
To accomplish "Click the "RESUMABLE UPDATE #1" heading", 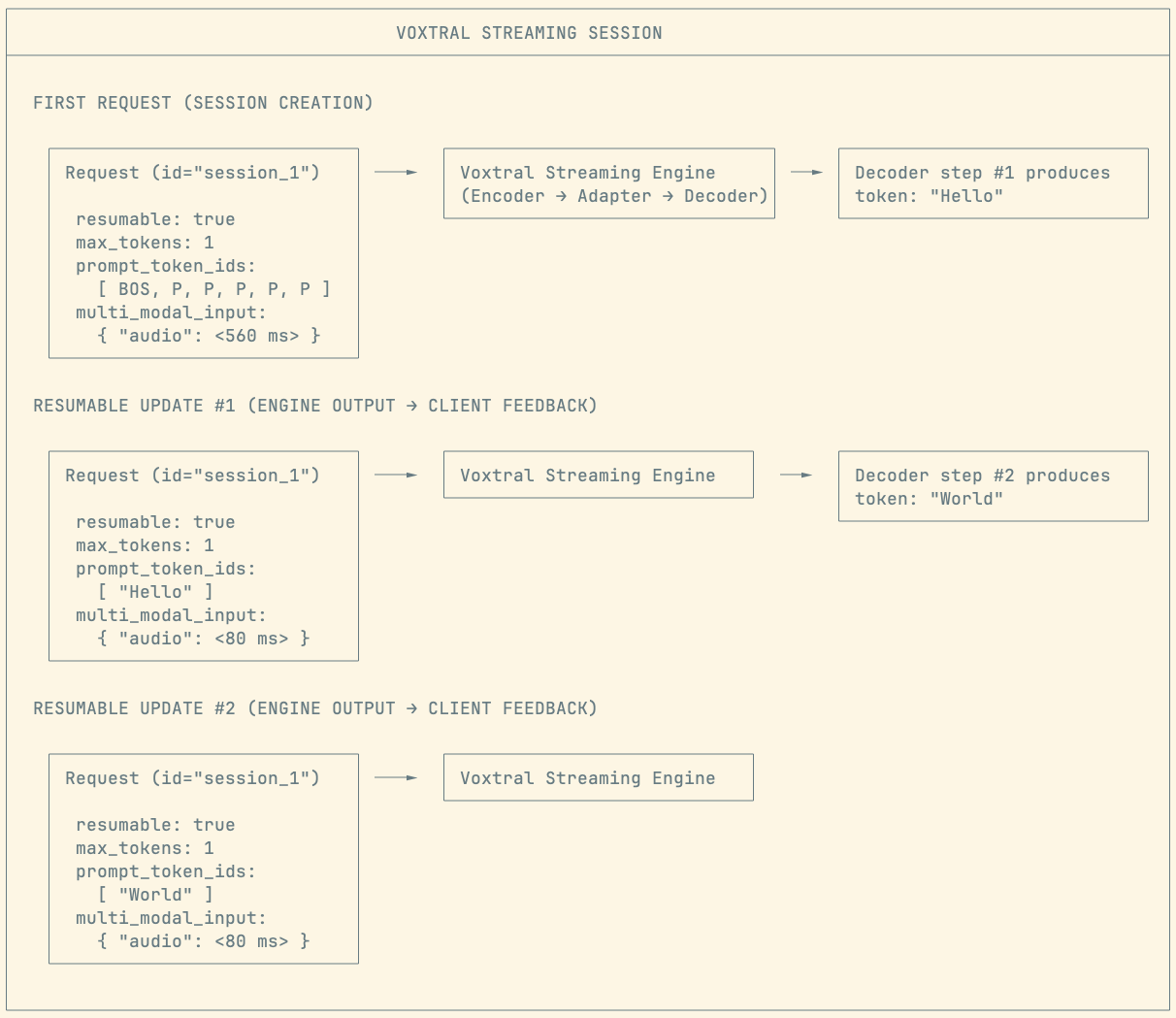I will tap(134, 406).
